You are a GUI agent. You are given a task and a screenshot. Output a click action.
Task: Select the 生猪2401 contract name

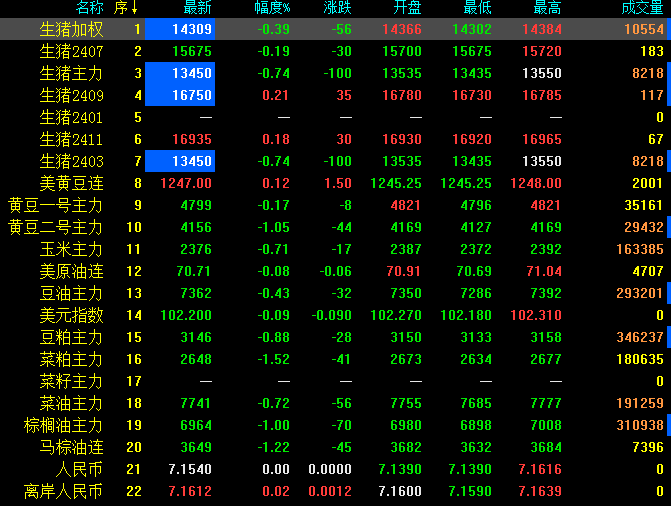[71, 117]
